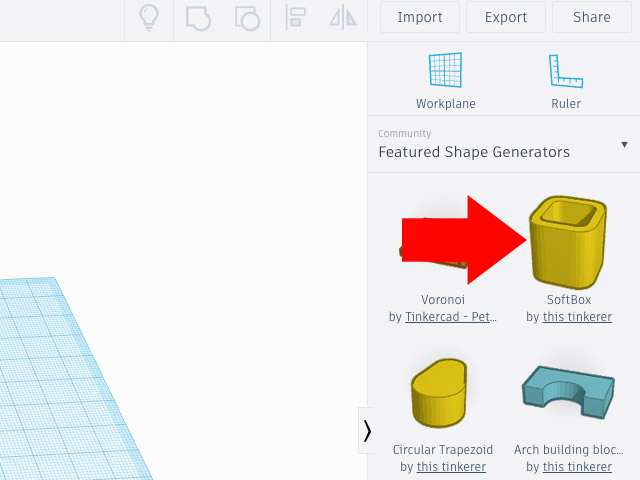The image size is (640, 480).
Task: Select the Ruler tool
Action: 565,81
